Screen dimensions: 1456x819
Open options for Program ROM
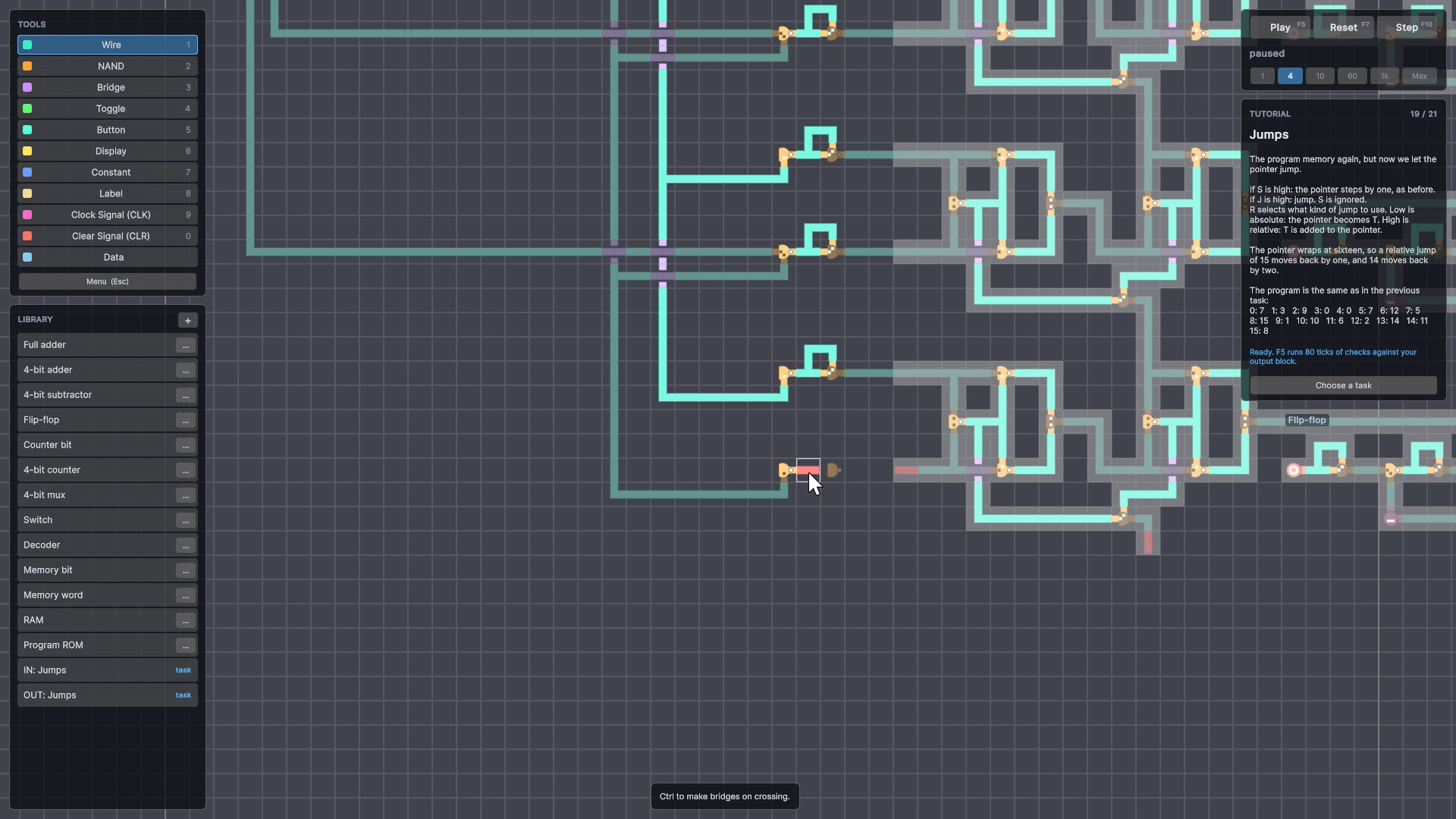186,645
